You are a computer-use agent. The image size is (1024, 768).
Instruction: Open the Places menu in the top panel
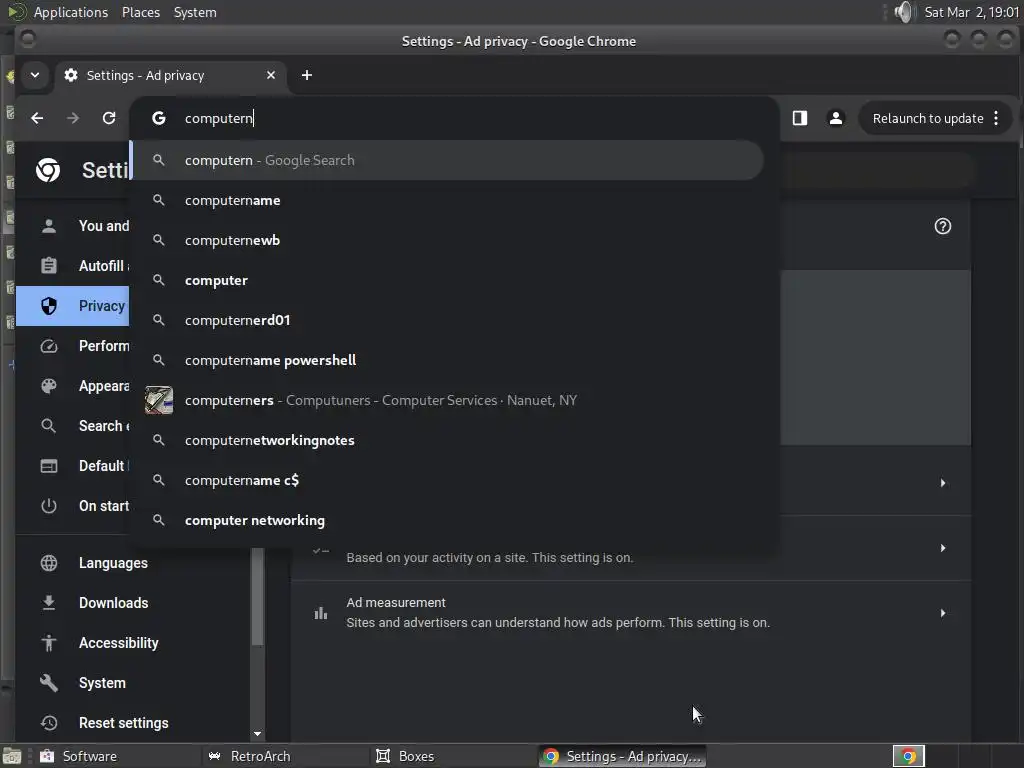tap(141, 12)
